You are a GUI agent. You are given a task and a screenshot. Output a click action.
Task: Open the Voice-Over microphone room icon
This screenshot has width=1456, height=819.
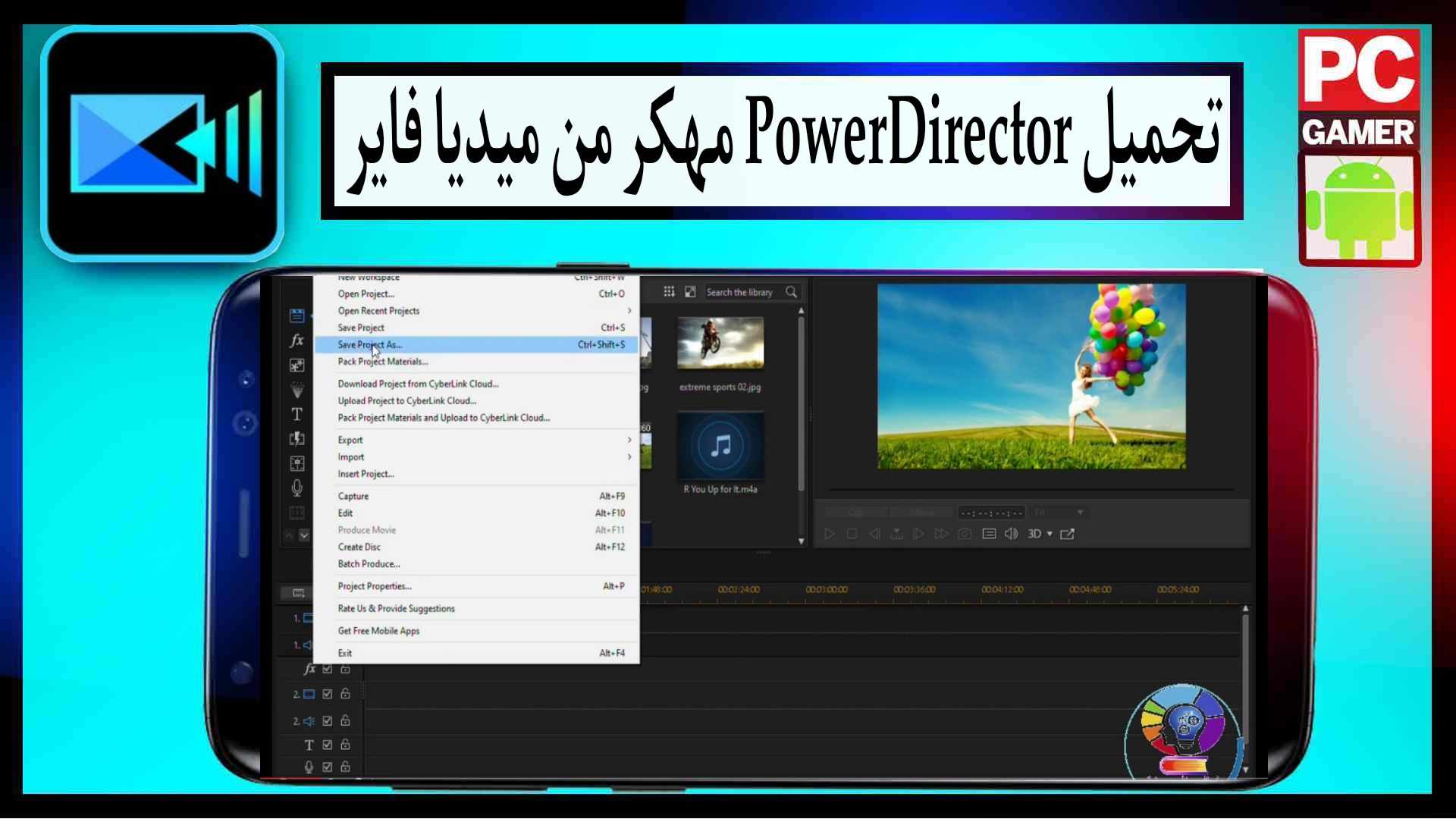pos(297,488)
